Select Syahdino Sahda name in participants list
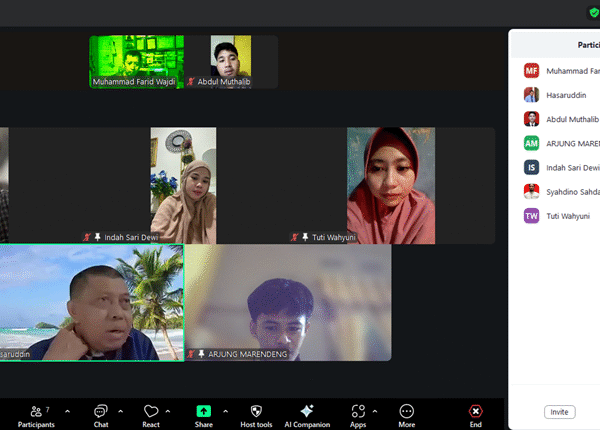This screenshot has height=430, width=600. point(573,192)
